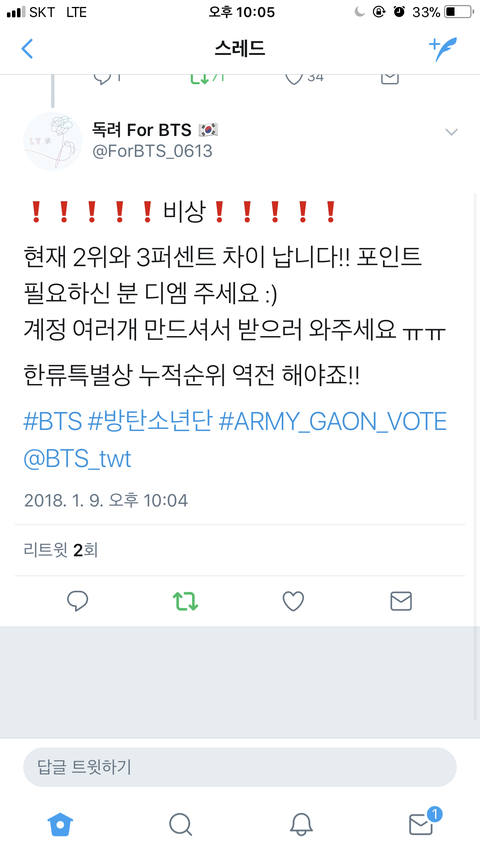Image resolution: width=480 pixels, height=853 pixels.
Task: Open the @BTS_twt mention link
Action: coord(77,460)
